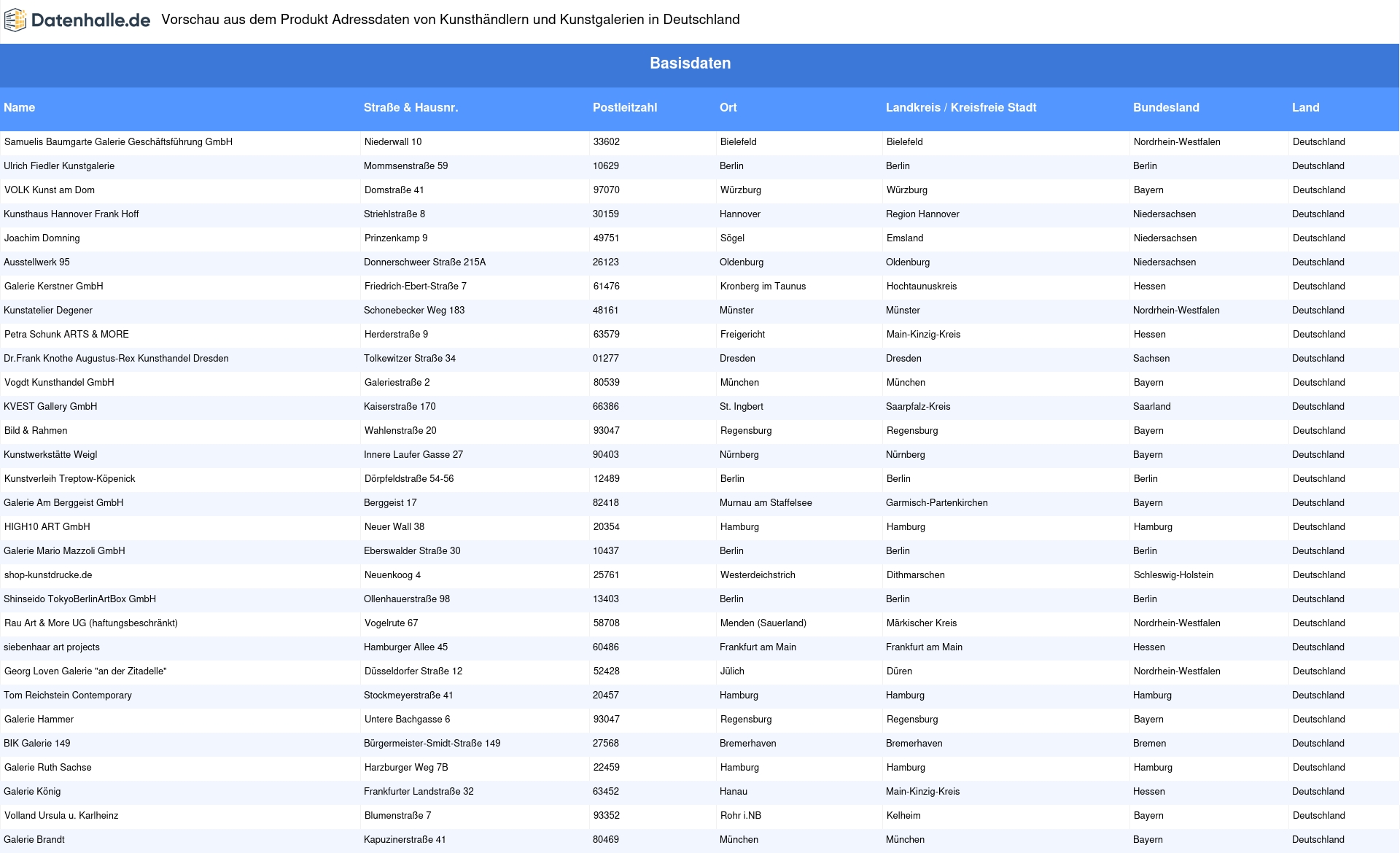The height and width of the screenshot is (853, 1400).
Task: Click the BIK Galerie 149 name cell
Action: [37, 744]
